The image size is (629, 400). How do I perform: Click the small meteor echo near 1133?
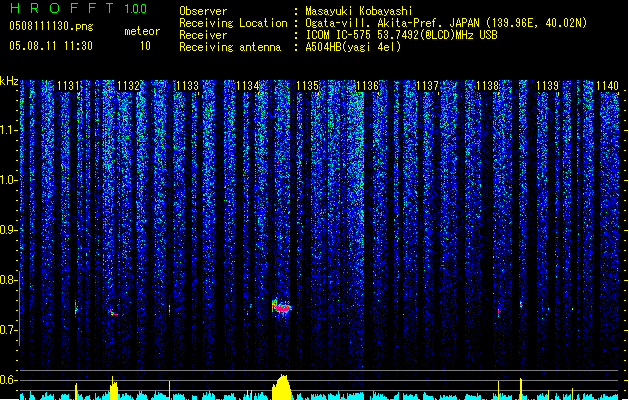click(x=169, y=309)
